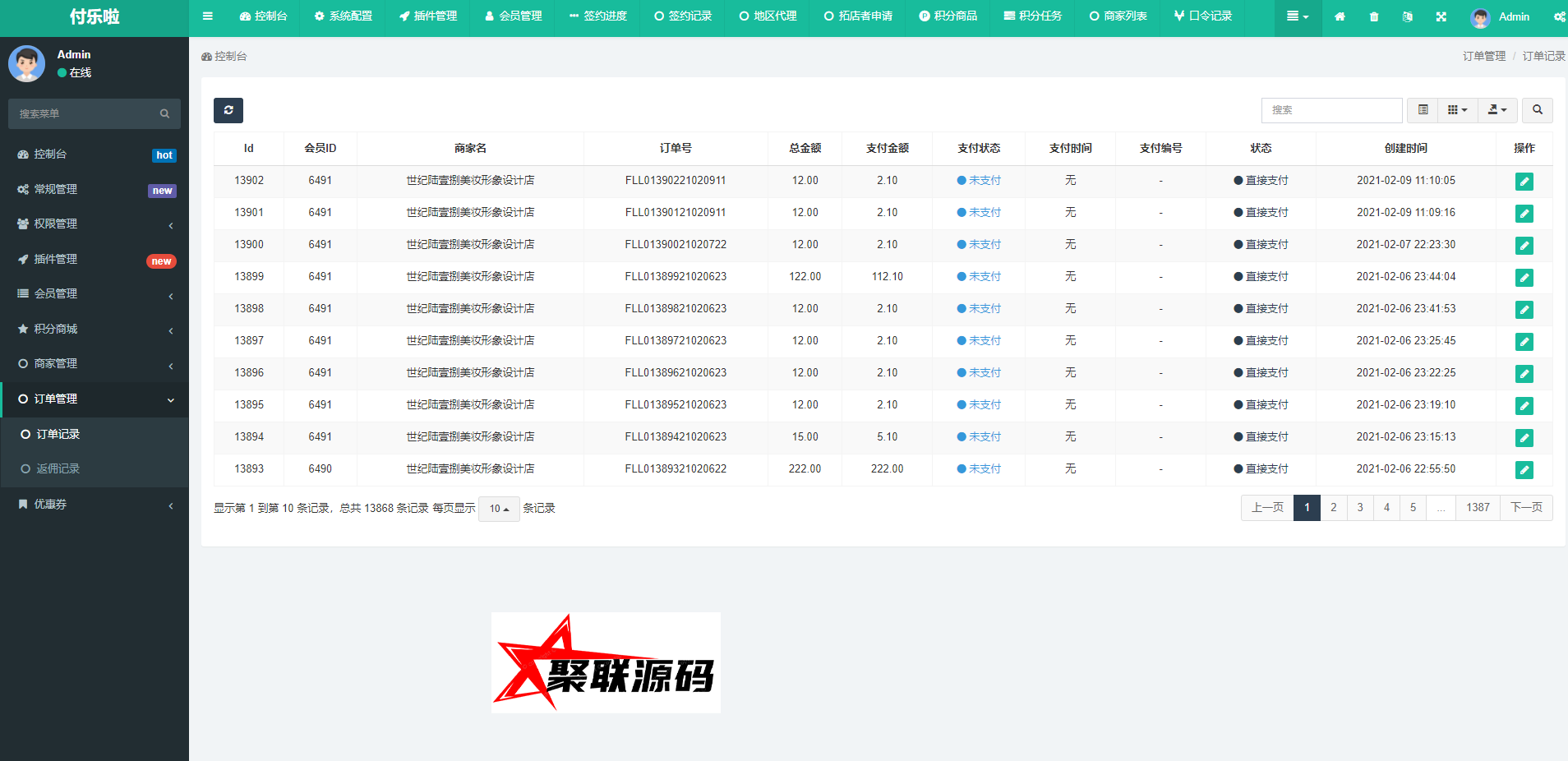
Task: Open the top bar list menu dropdown
Action: tap(1298, 16)
